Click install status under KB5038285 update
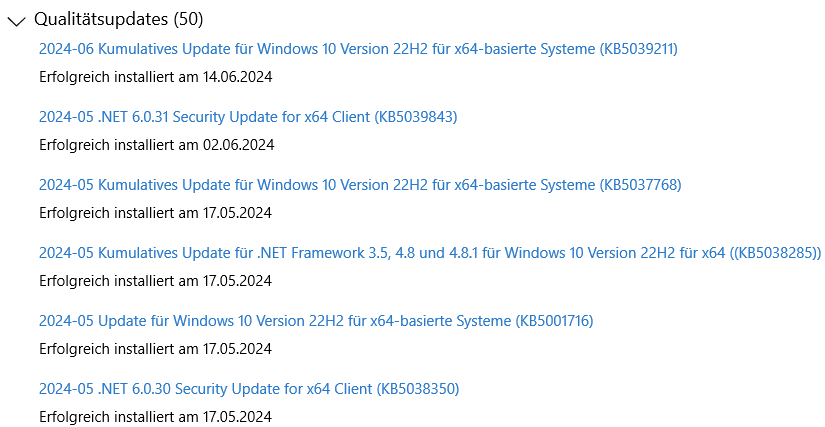 [156, 281]
